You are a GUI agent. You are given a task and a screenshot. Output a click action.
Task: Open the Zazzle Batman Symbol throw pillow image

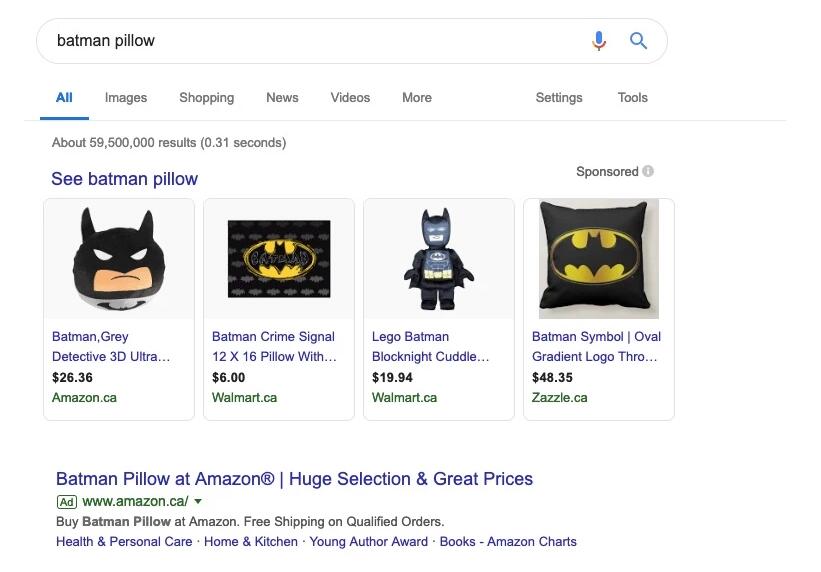tap(599, 259)
